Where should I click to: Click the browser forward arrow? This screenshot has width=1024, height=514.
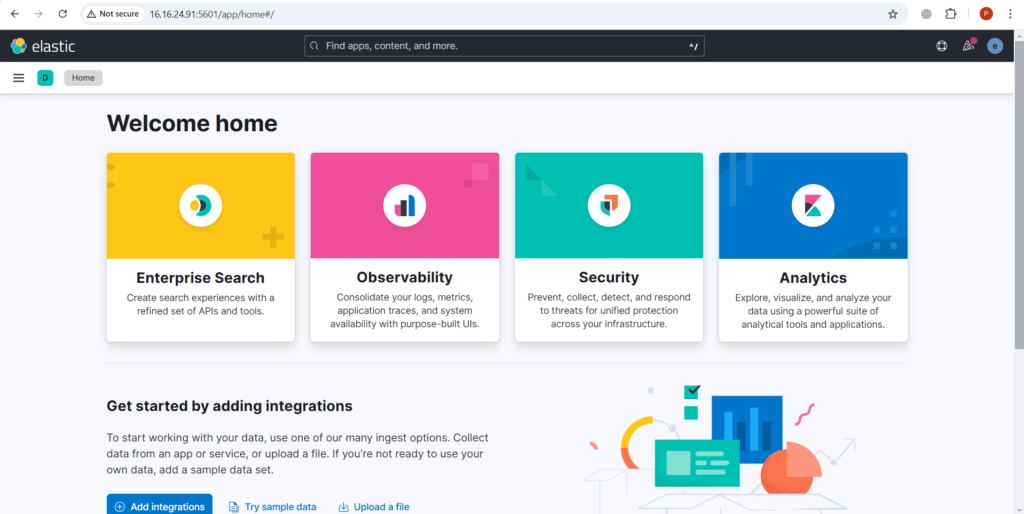(x=39, y=14)
